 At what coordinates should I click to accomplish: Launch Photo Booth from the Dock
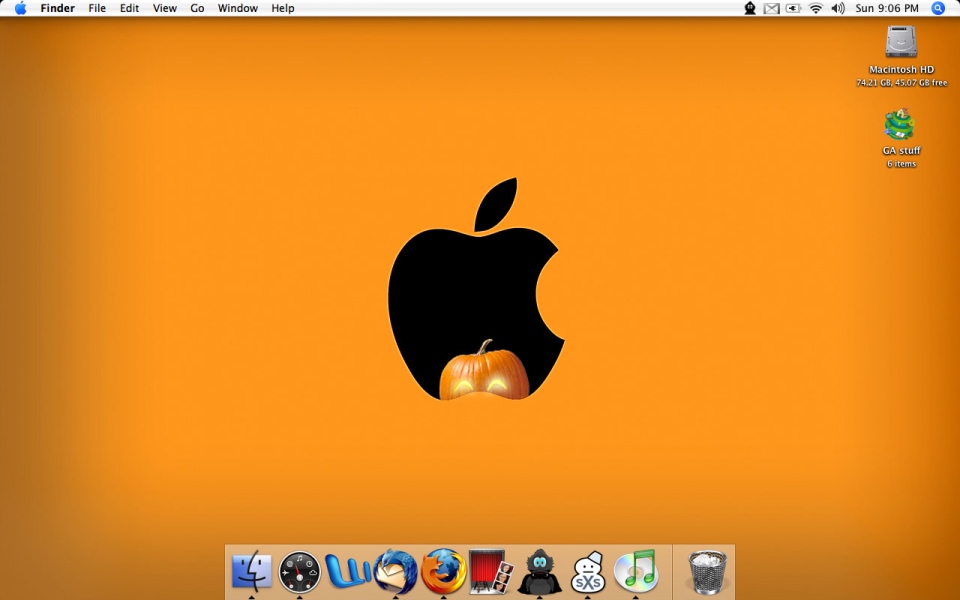491,571
